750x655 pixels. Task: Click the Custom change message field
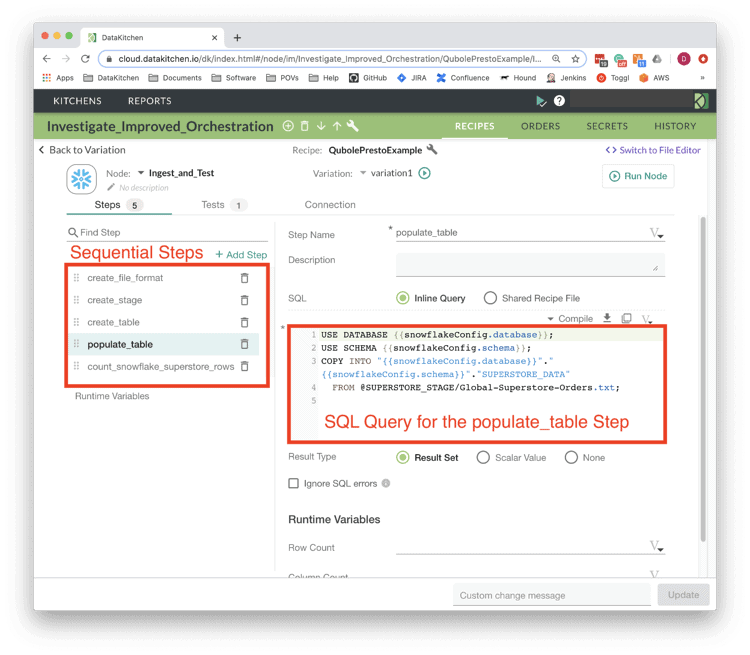[551, 595]
